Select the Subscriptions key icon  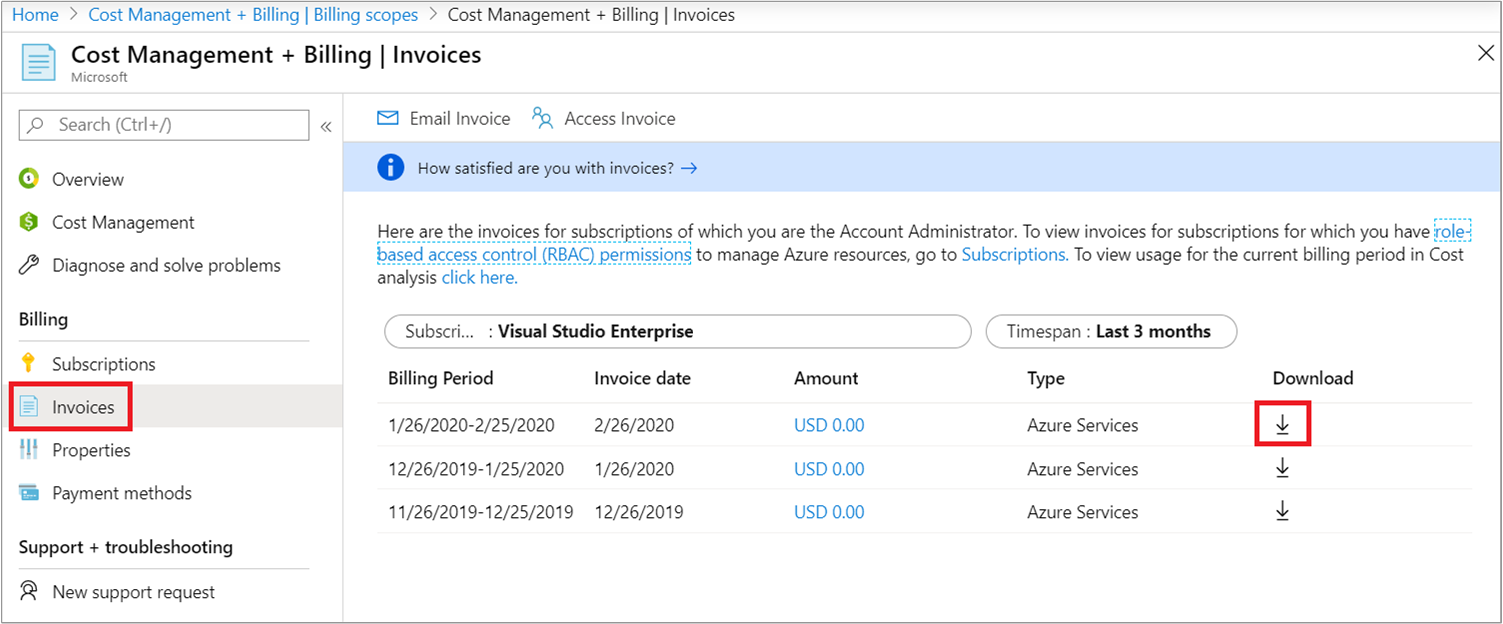[x=31, y=364]
